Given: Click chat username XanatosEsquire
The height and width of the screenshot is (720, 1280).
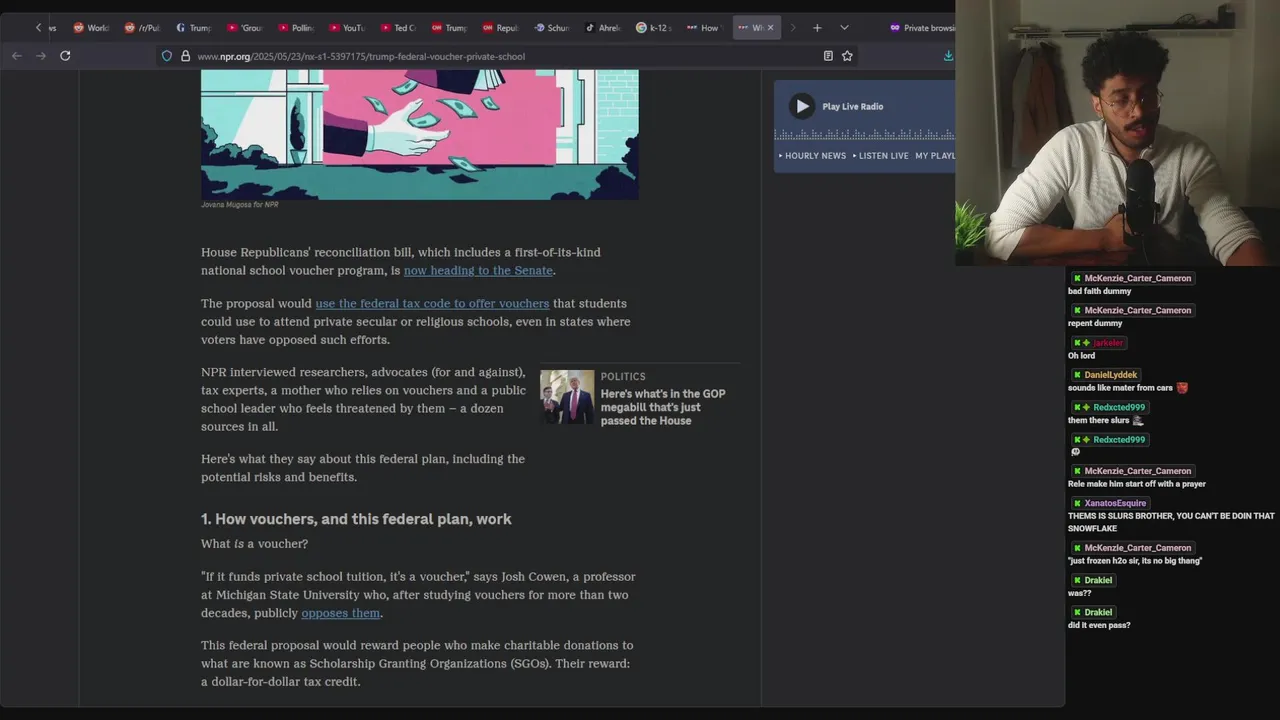Looking at the screenshot, I should [x=1115, y=503].
